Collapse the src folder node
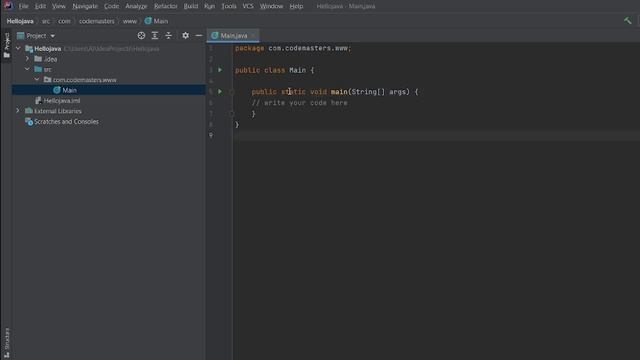This screenshot has width=640, height=360. (27, 69)
